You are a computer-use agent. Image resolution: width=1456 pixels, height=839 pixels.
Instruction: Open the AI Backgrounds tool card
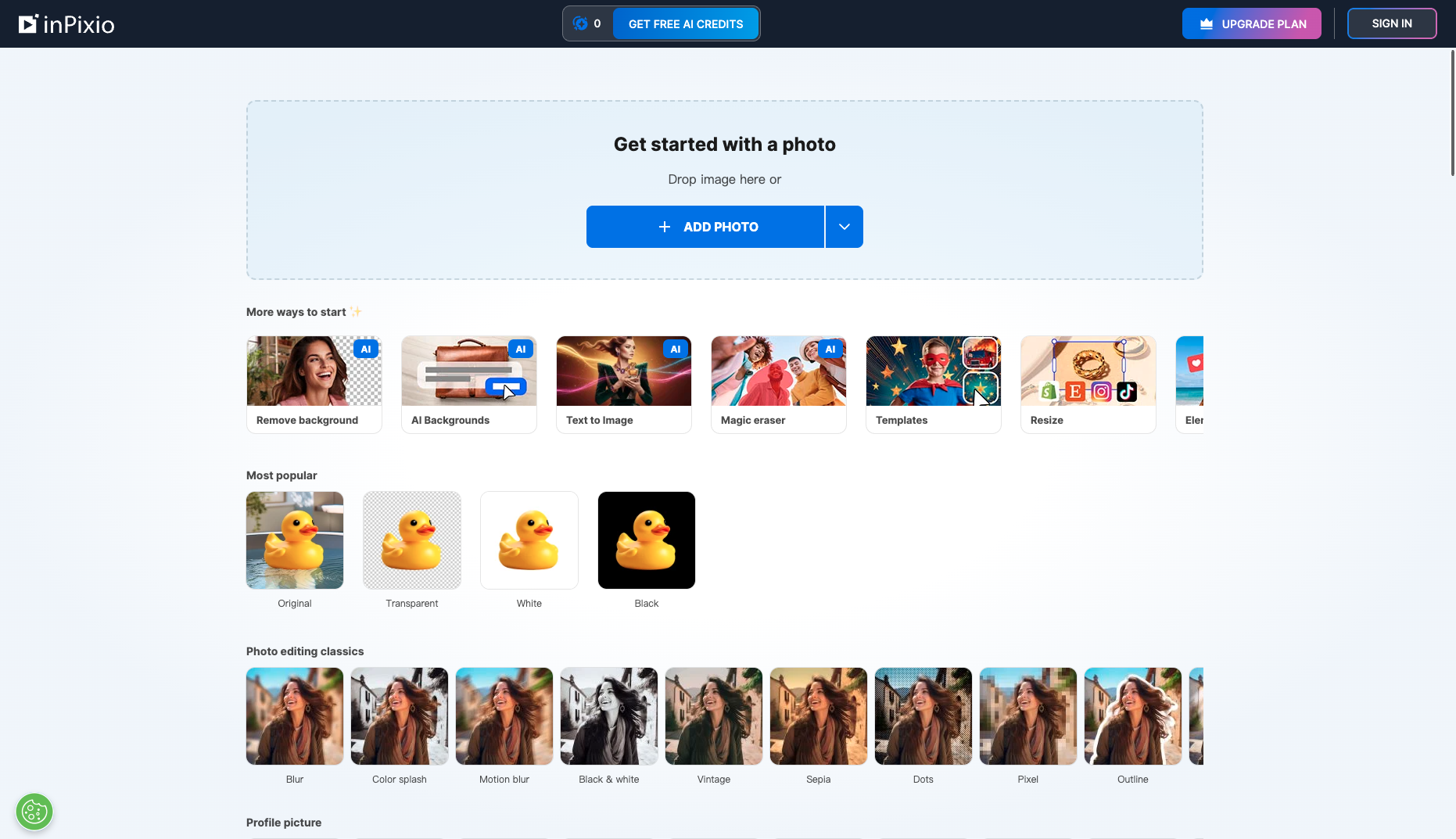[469, 385]
